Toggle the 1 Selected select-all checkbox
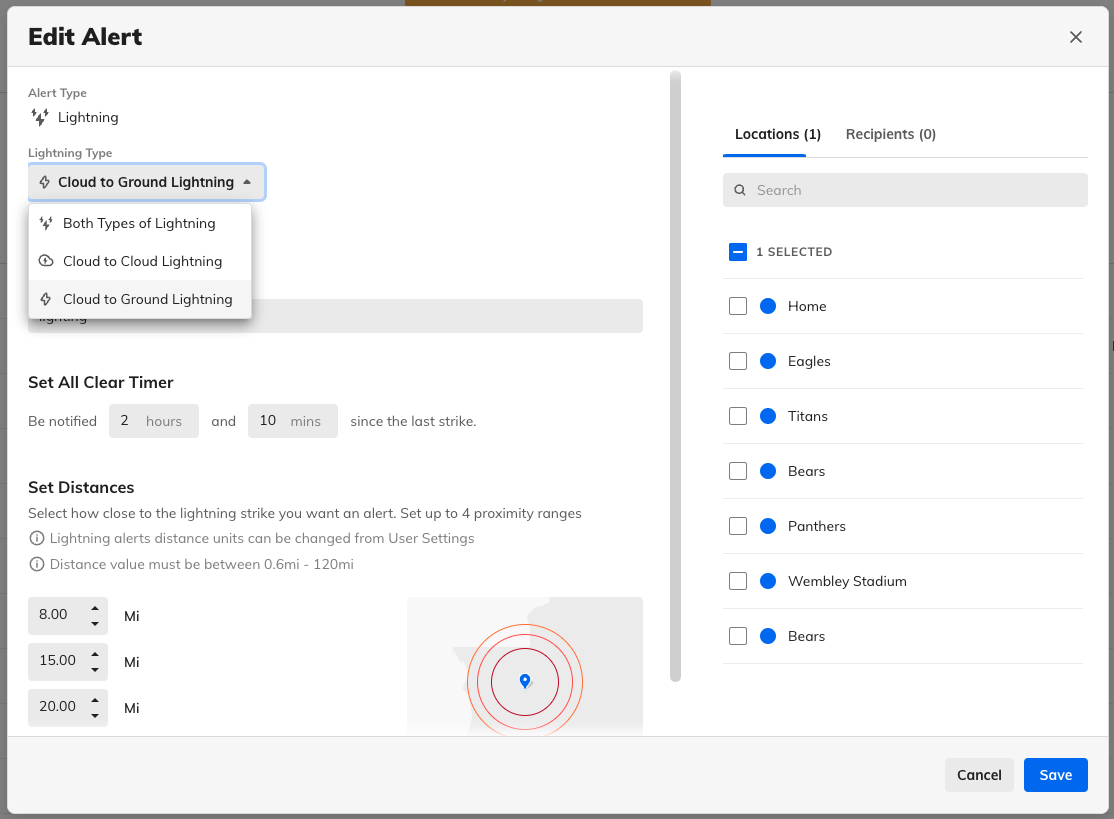The height and width of the screenshot is (819, 1114). pyautogui.click(x=738, y=252)
